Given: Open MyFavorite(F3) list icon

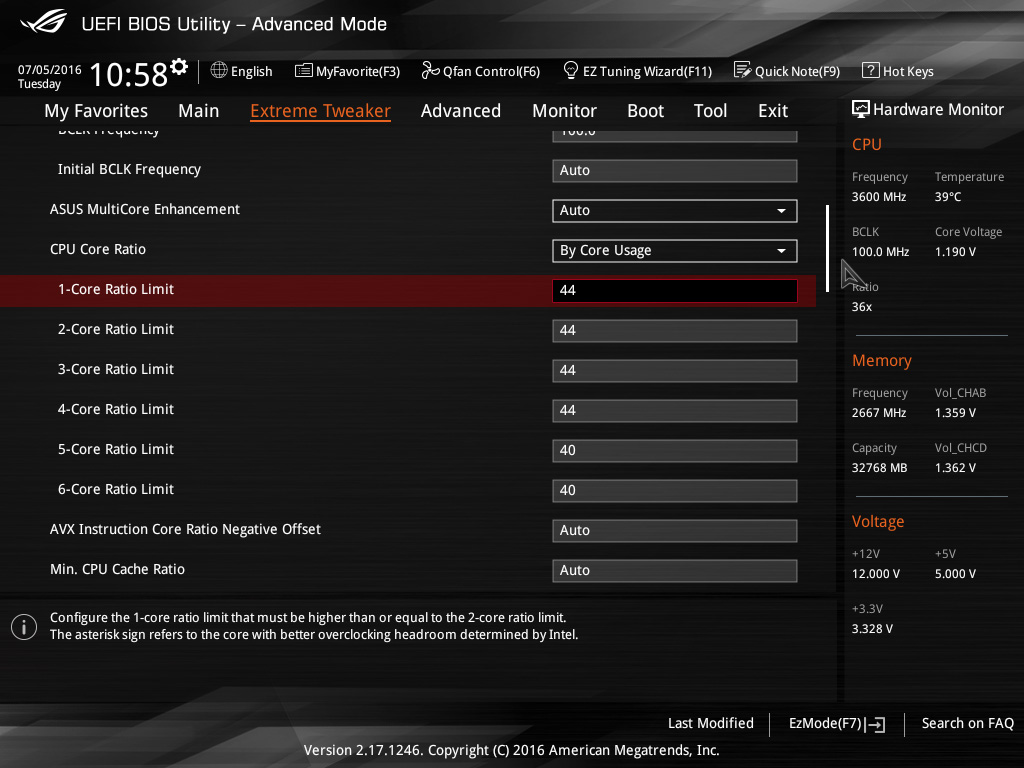Looking at the screenshot, I should click(x=304, y=71).
